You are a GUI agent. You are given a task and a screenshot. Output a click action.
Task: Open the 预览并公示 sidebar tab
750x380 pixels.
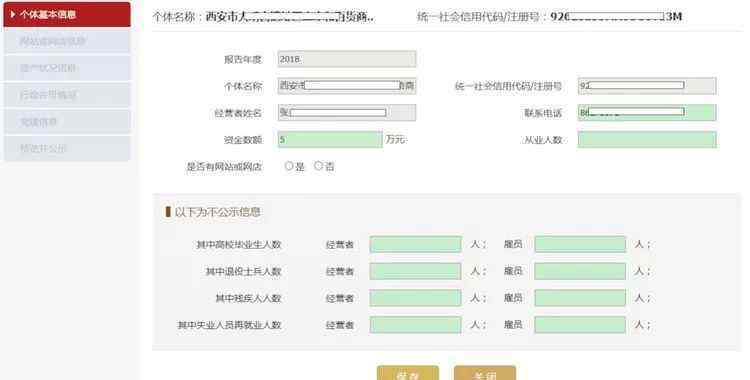pos(66,148)
